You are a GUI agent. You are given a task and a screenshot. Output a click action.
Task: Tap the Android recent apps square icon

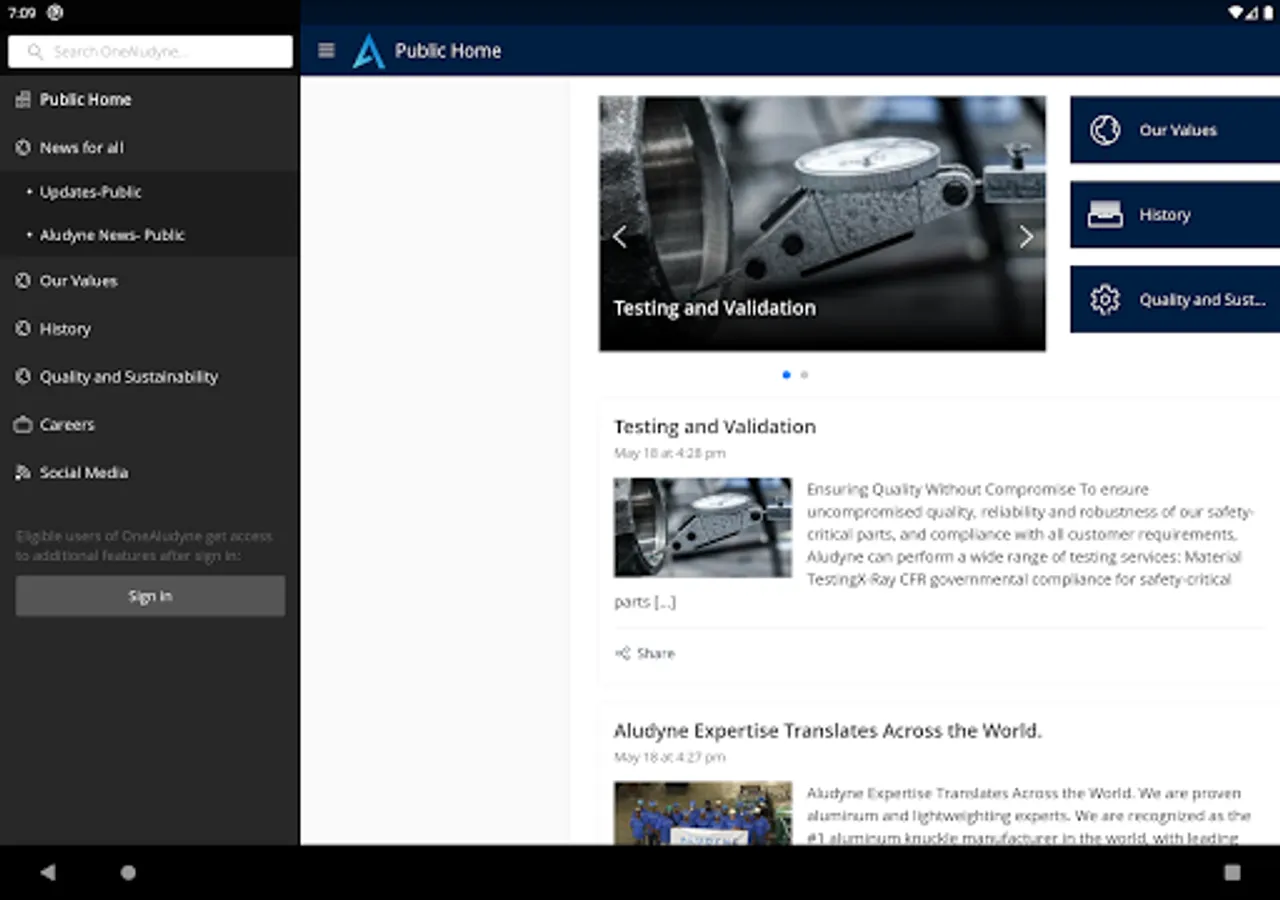click(1232, 872)
